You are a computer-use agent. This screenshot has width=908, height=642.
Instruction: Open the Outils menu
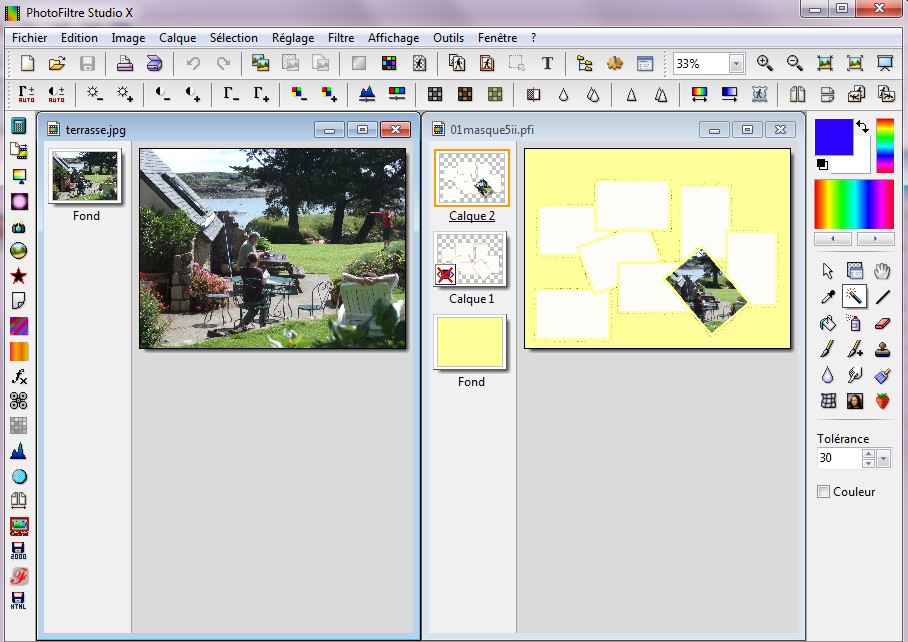pyautogui.click(x=448, y=38)
